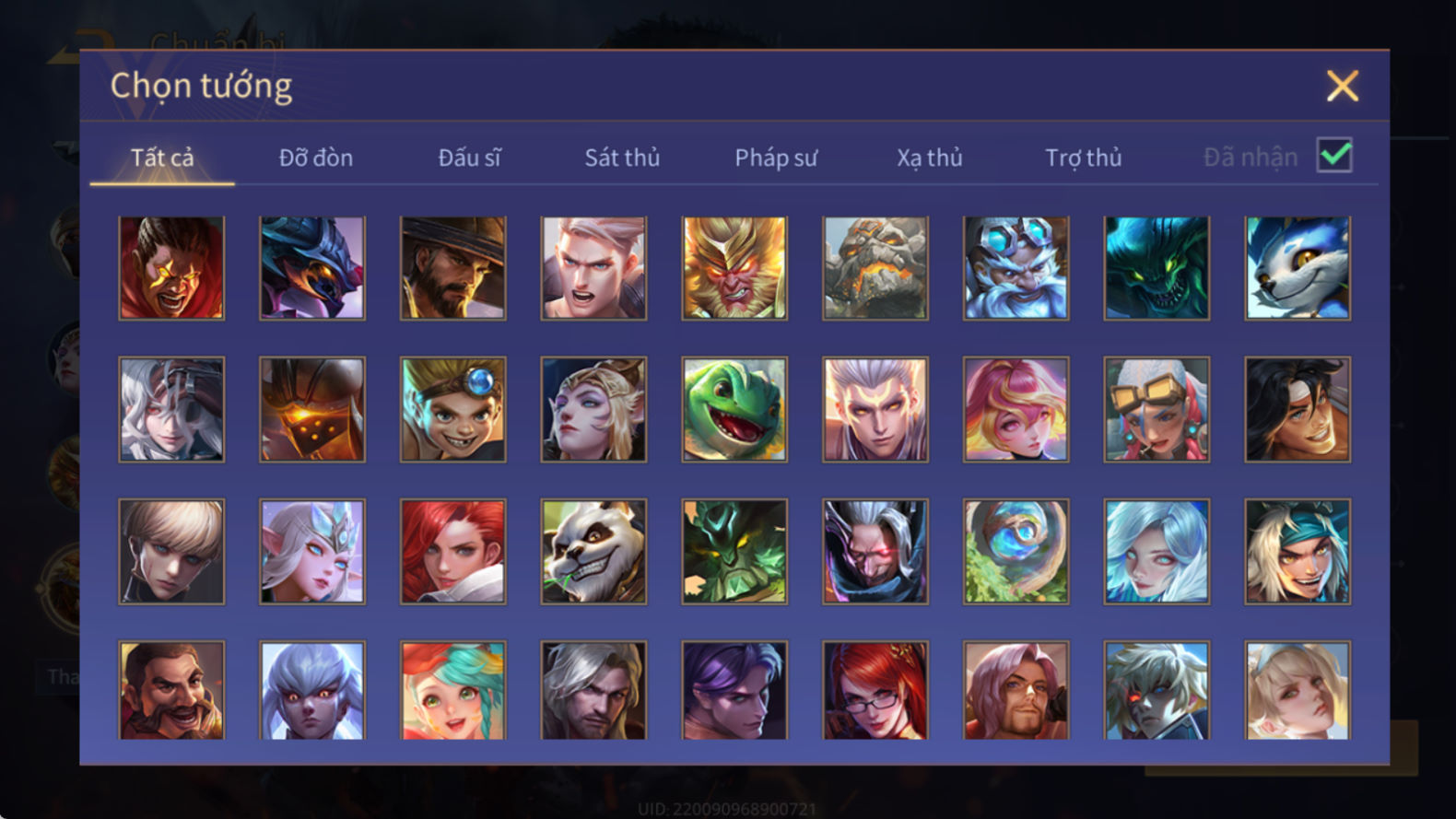Select the rock golem hero portrait
This screenshot has height=819, width=1456.
pyautogui.click(x=875, y=268)
